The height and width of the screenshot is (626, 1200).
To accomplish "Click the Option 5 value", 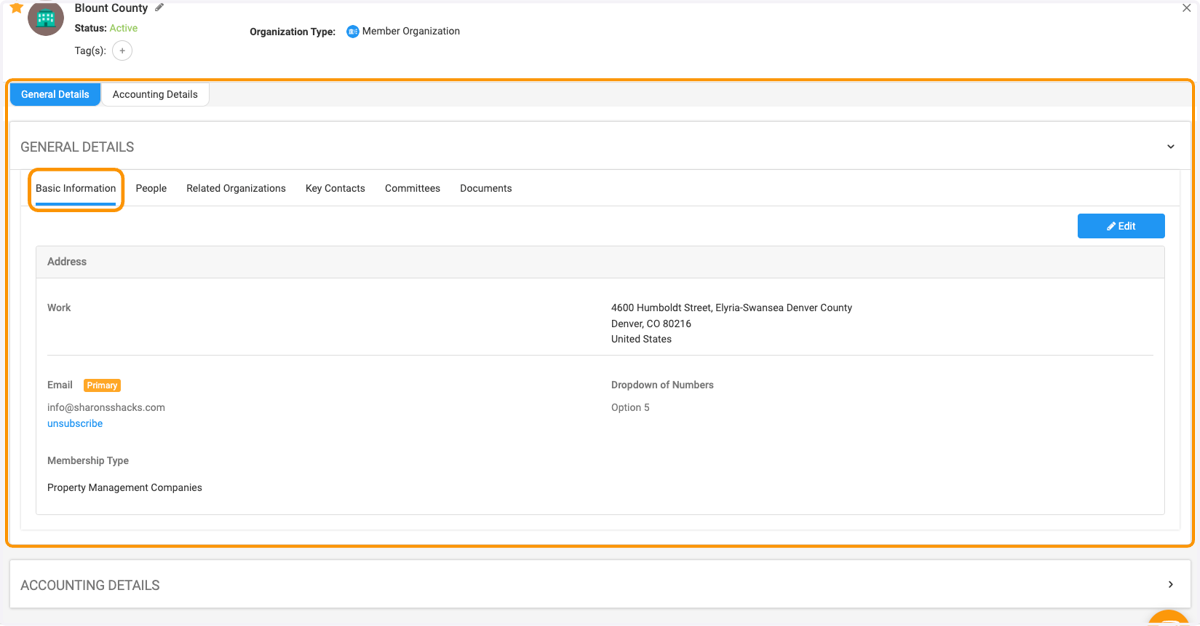I will click(x=630, y=408).
